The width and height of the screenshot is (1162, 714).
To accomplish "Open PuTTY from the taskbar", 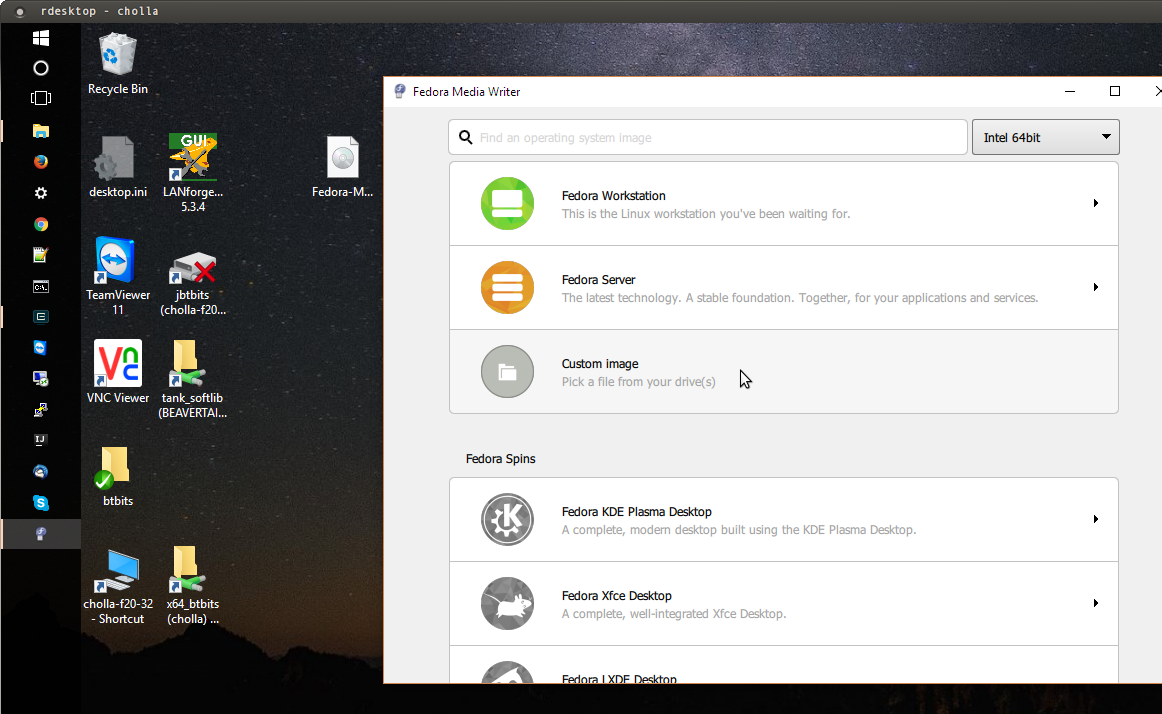I will [x=41, y=409].
